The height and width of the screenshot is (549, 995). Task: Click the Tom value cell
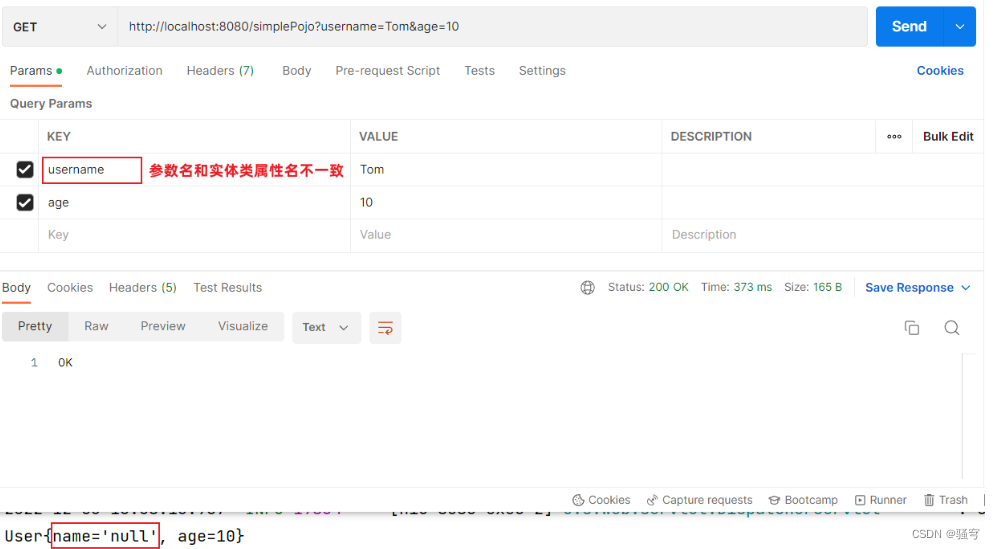(x=506, y=169)
